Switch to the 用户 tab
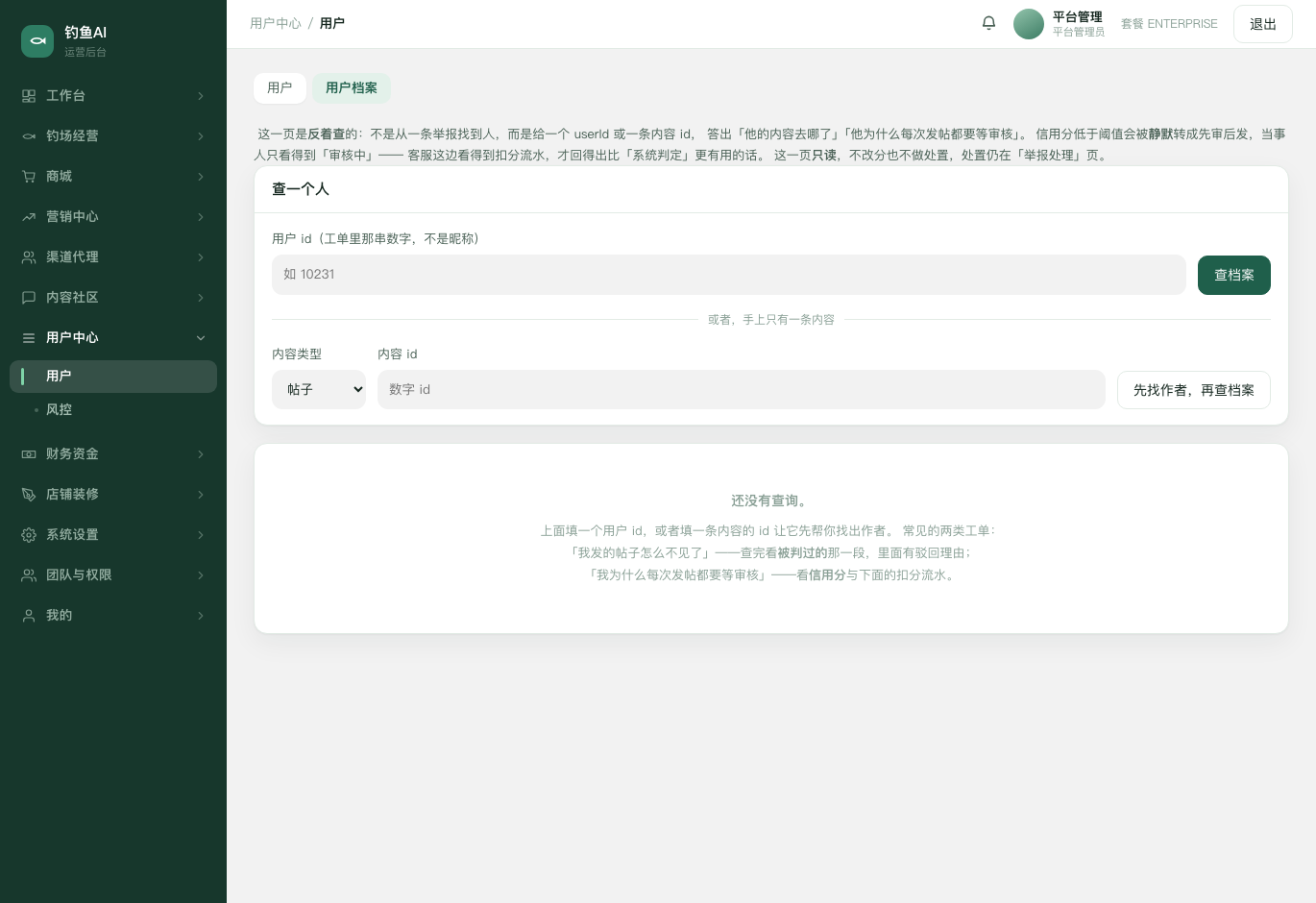This screenshot has width=1316, height=903. [x=280, y=88]
